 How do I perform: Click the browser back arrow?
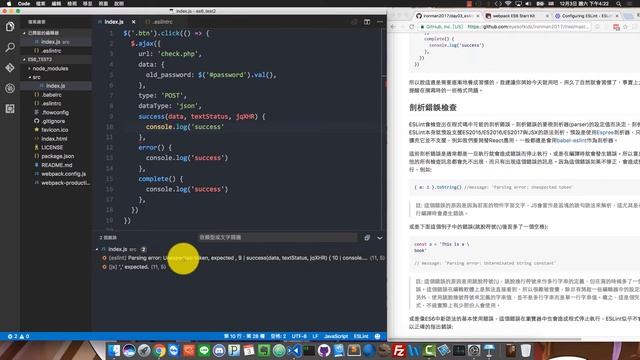tap(393, 27)
